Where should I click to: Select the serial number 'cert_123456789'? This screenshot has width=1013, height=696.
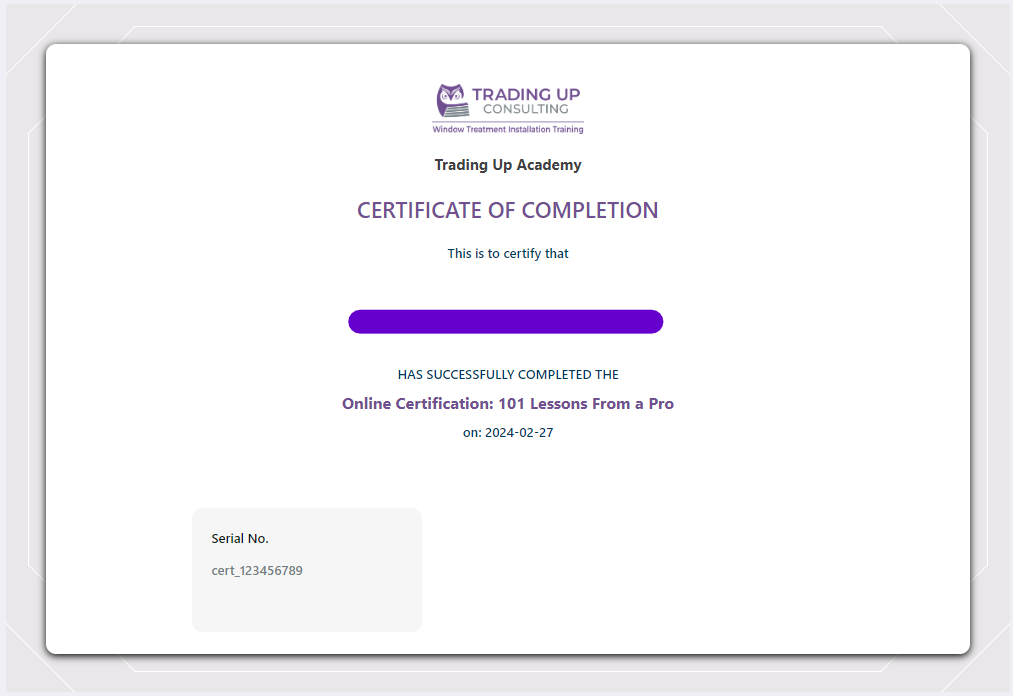[257, 571]
